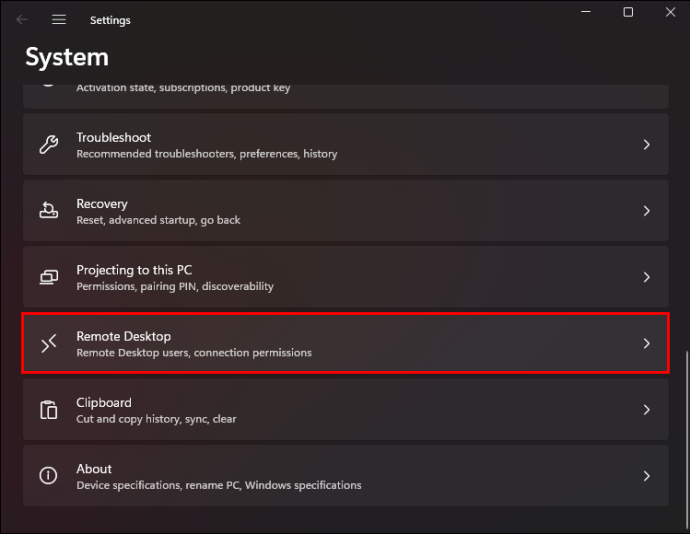Open Clipboard via its right chevron
Screen dimensions: 690x534
point(646,410)
